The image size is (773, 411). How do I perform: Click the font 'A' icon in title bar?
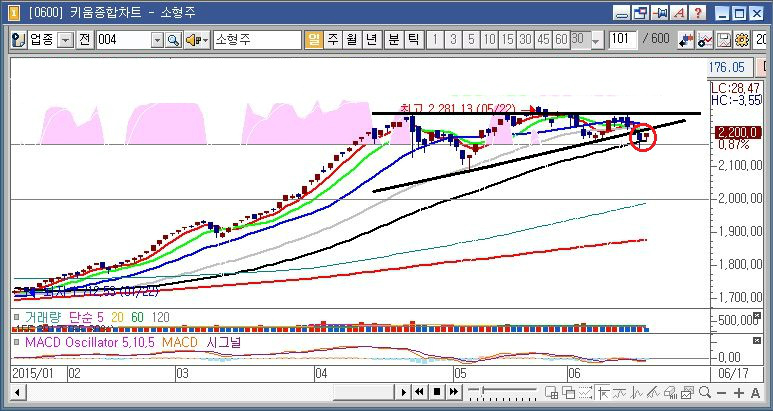pyautogui.click(x=679, y=14)
